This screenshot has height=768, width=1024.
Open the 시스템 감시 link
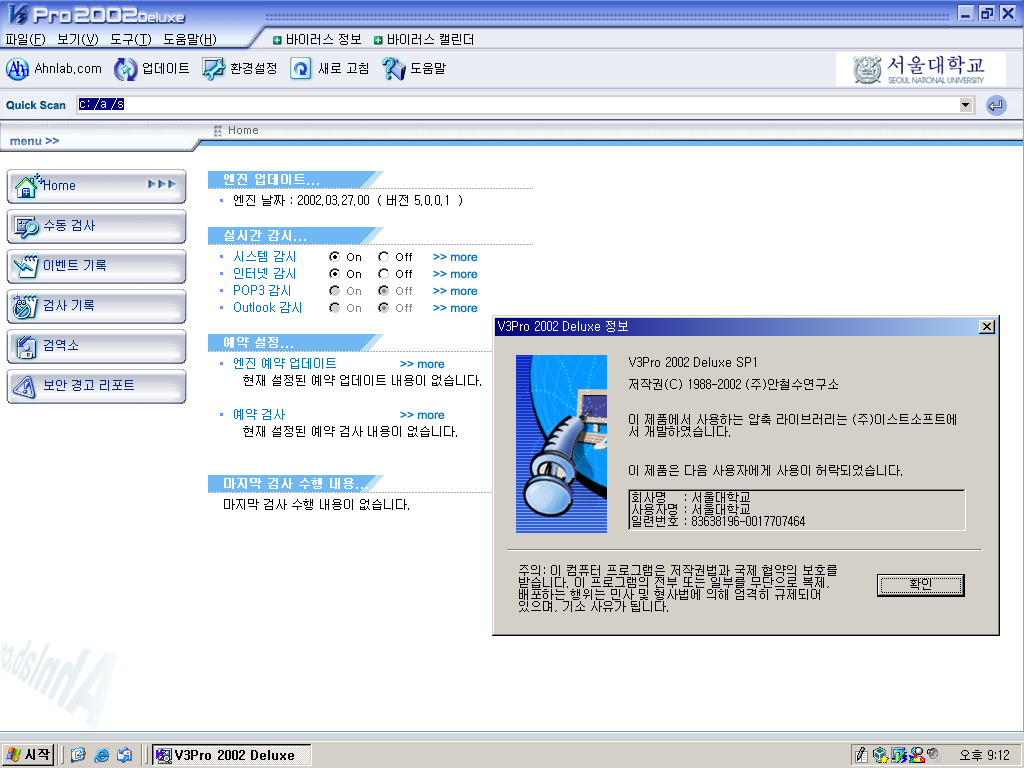point(264,257)
